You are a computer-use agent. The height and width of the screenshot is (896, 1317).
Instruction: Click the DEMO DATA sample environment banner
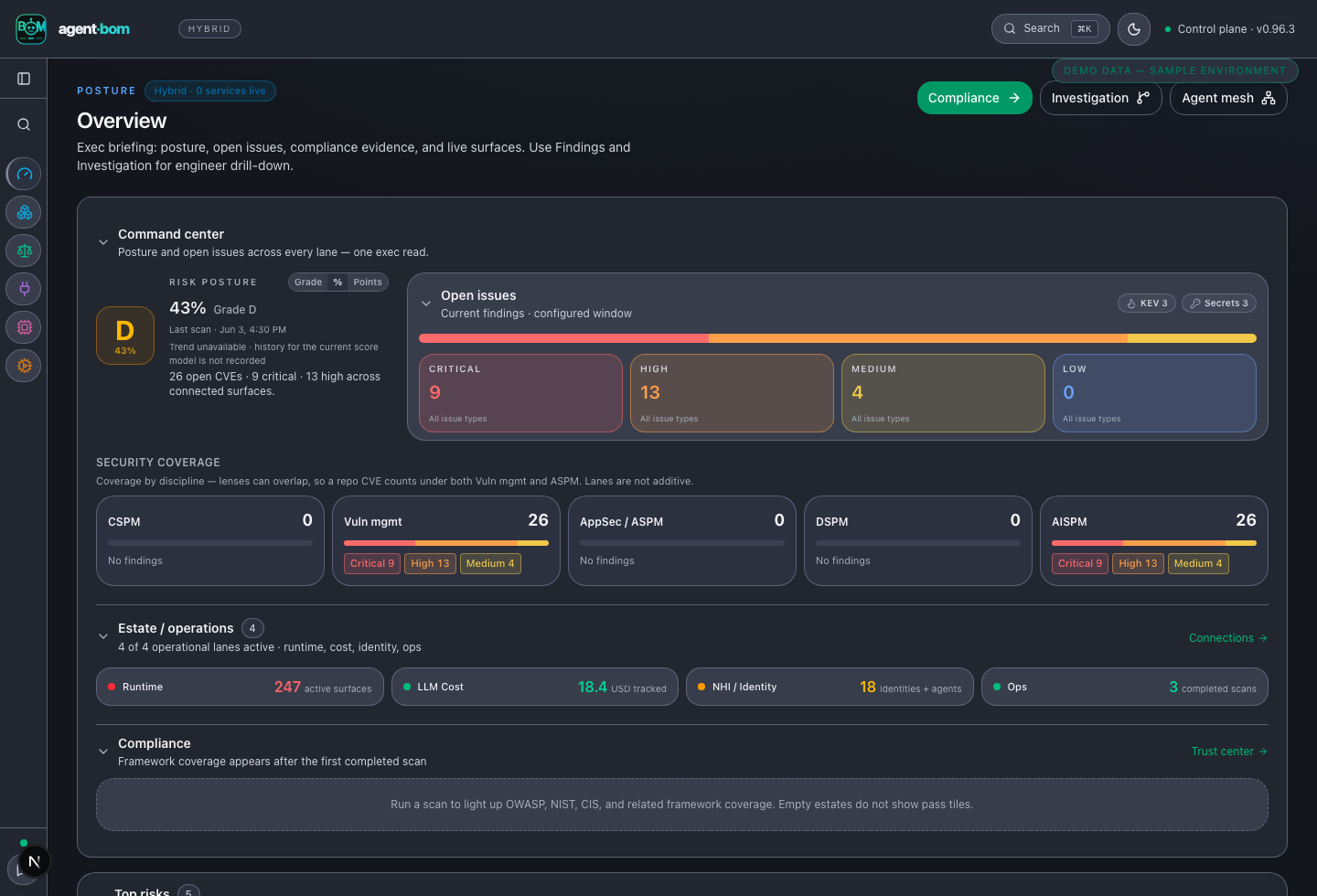[1174, 70]
